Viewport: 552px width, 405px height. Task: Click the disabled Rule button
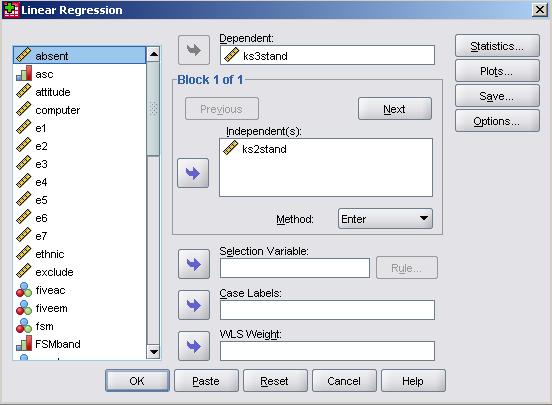[x=407, y=268]
